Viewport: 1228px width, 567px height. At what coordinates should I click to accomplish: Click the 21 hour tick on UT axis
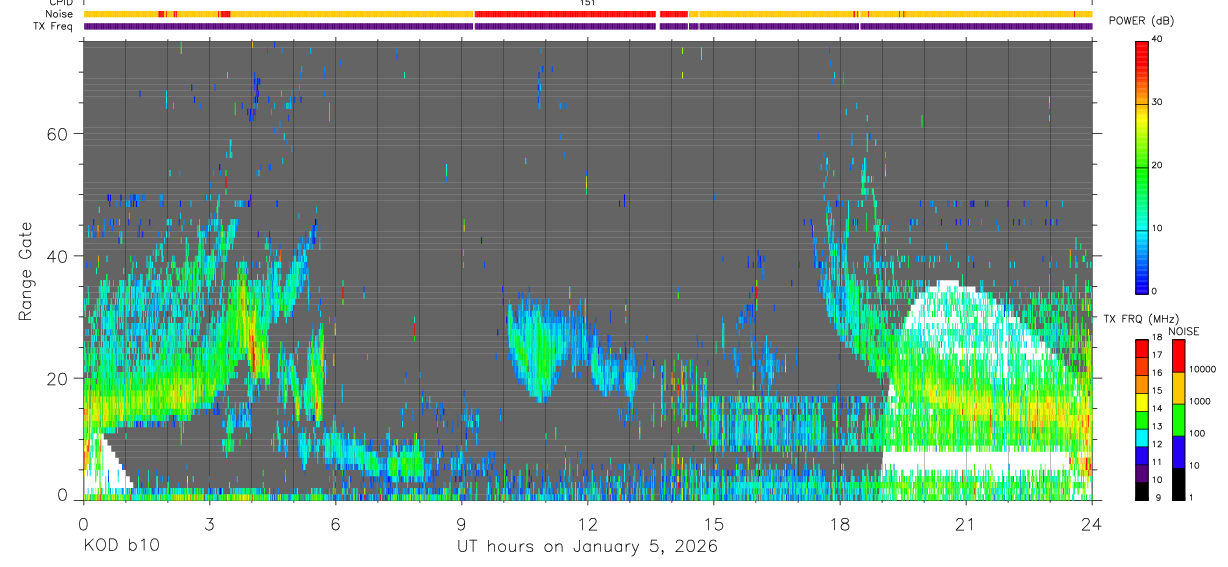coord(965,523)
